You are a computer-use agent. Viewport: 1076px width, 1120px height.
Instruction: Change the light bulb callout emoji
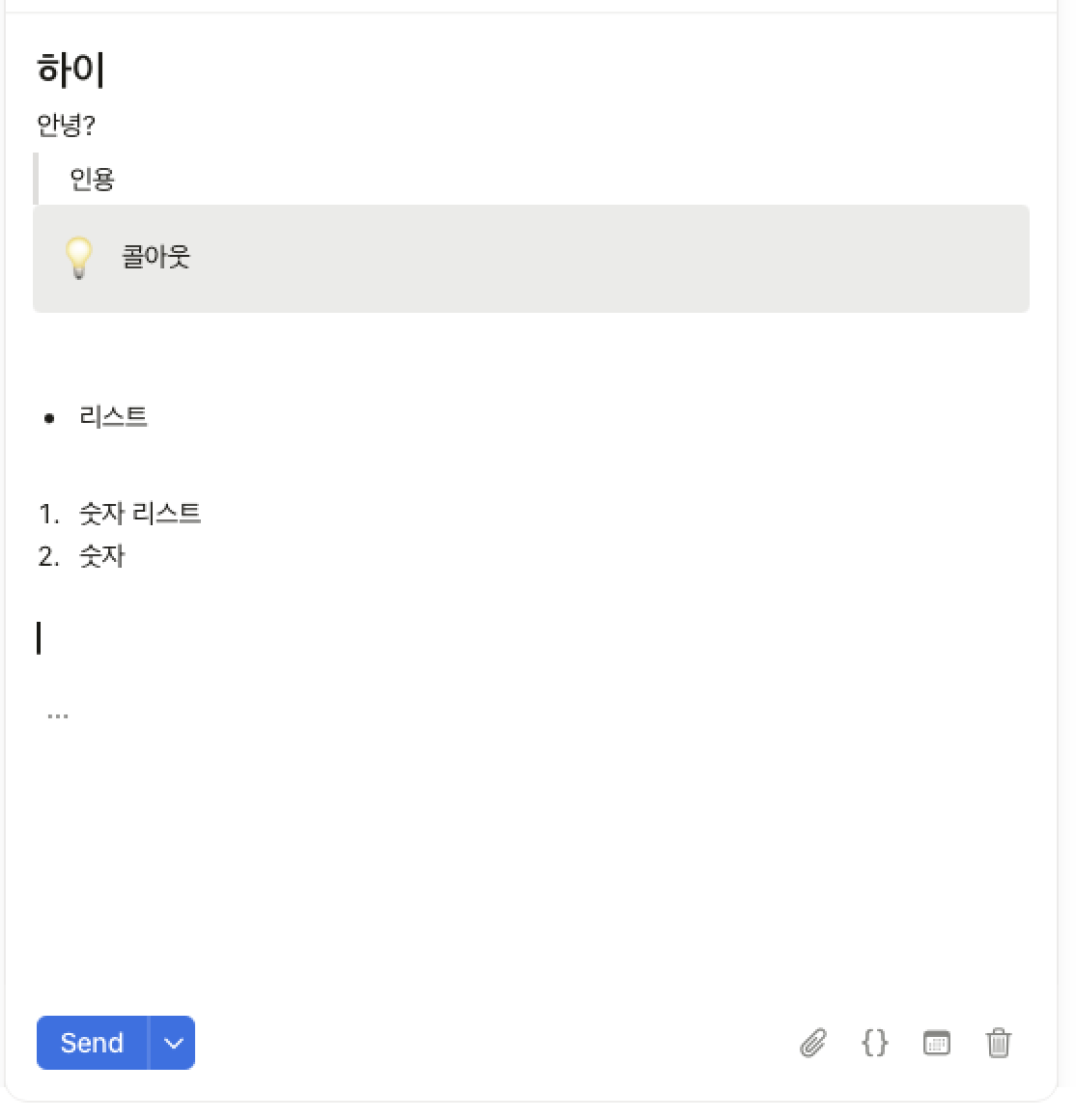(x=78, y=257)
